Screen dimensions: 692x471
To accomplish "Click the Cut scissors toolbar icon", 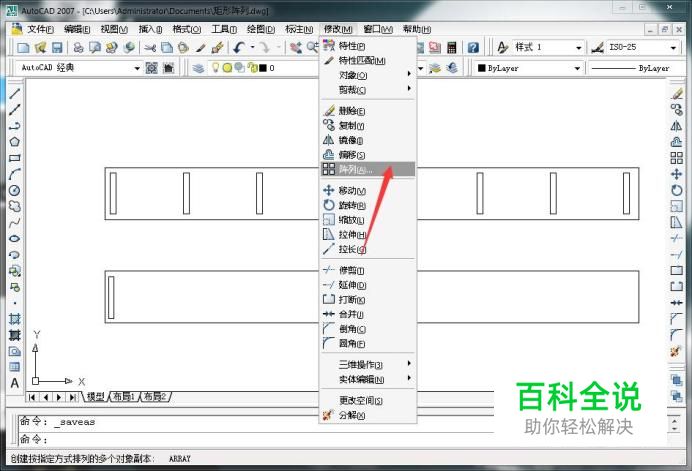I will pyautogui.click(x=150, y=47).
